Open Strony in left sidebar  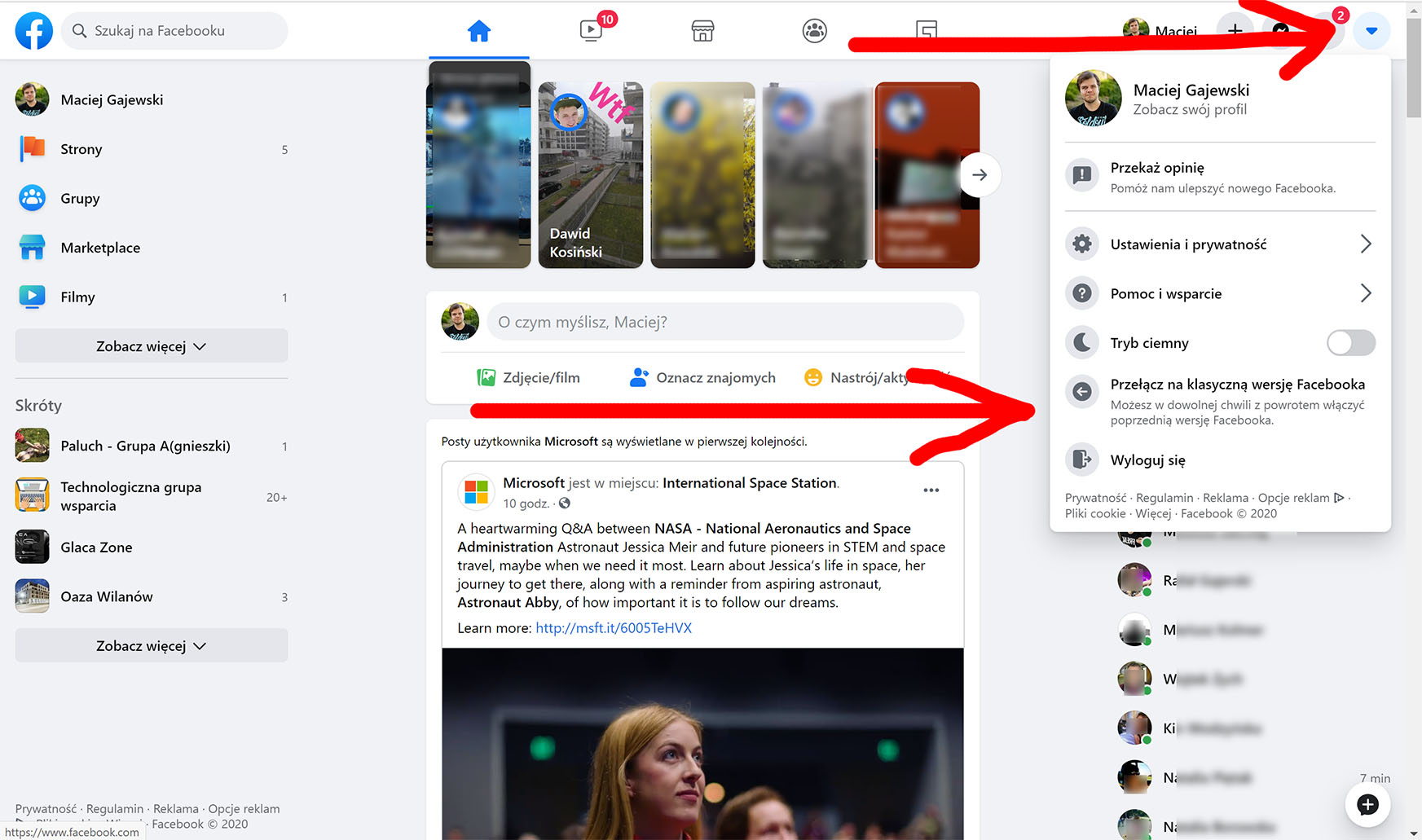152,149
